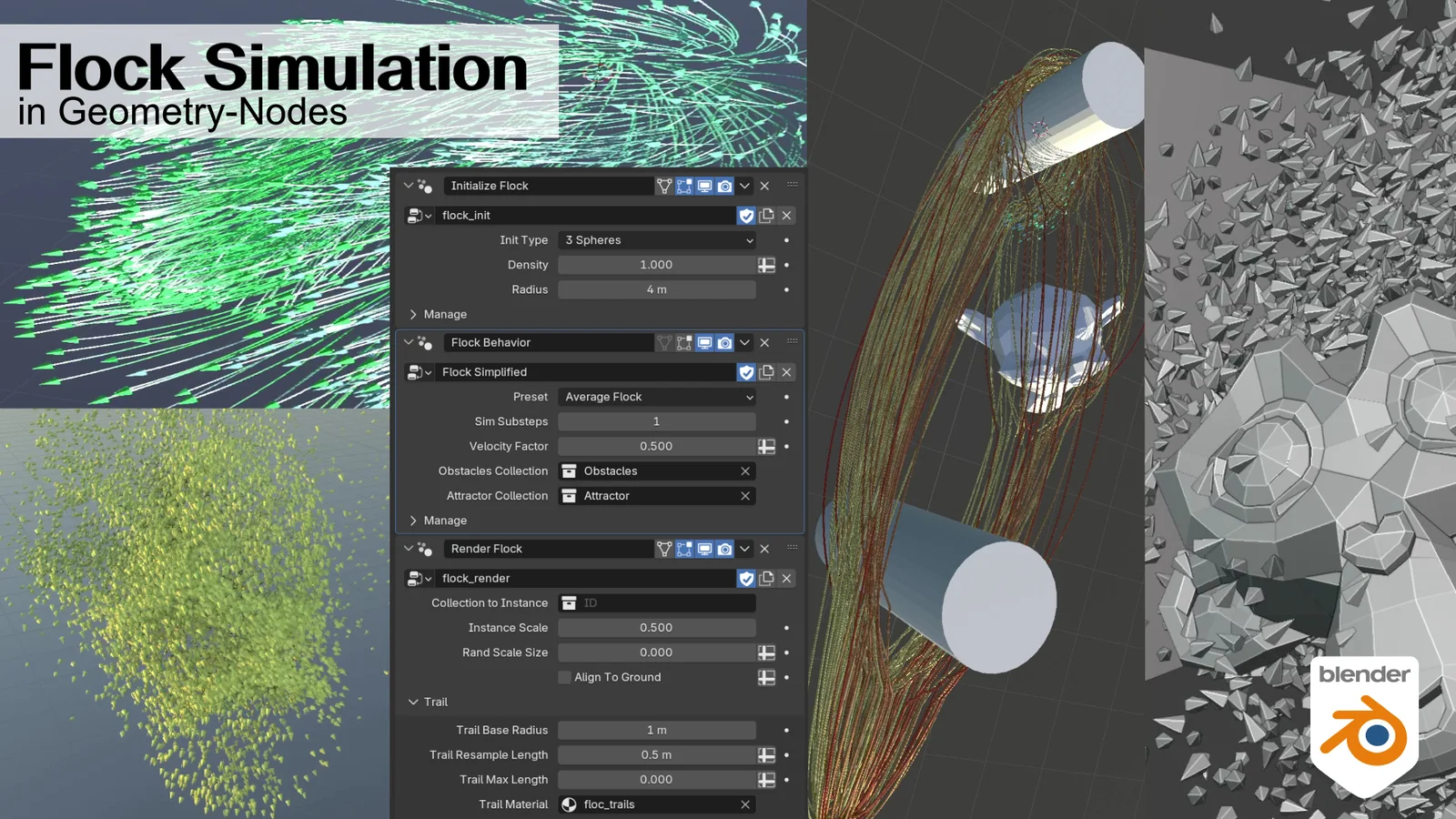Enable the Align To Ground checkbox
Viewport: 1456px width, 819px height.
click(564, 677)
